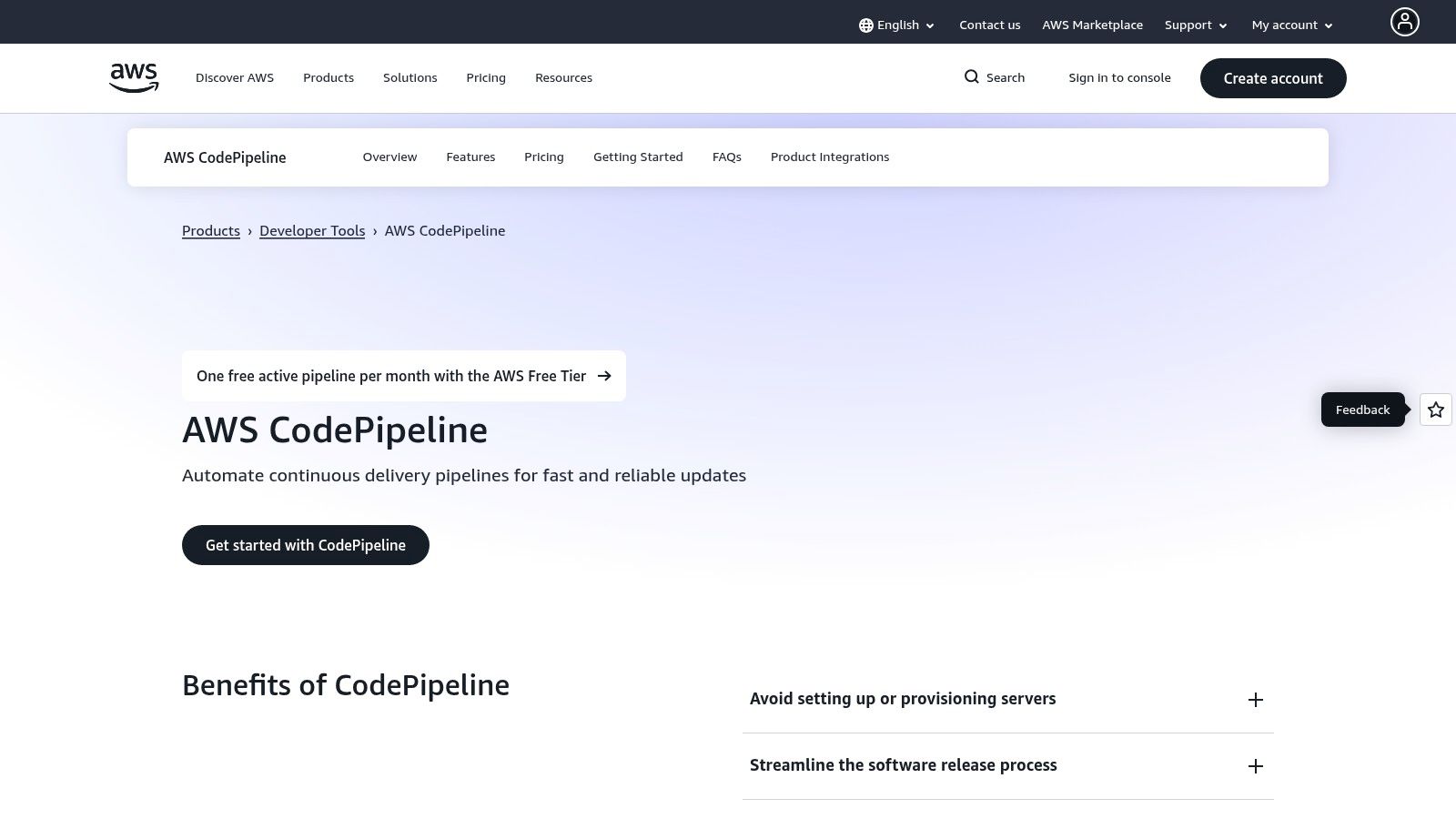Click 'Get started with CodePipeline'

pos(305,545)
